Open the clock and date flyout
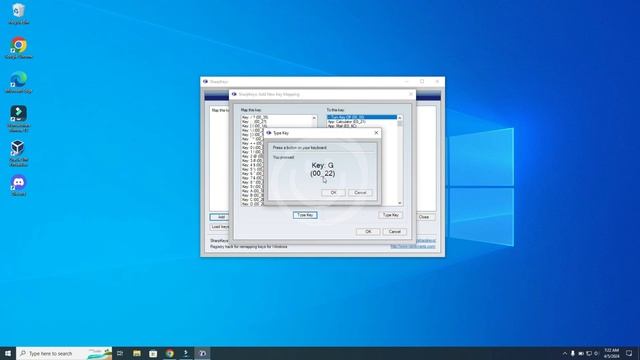 pos(611,353)
